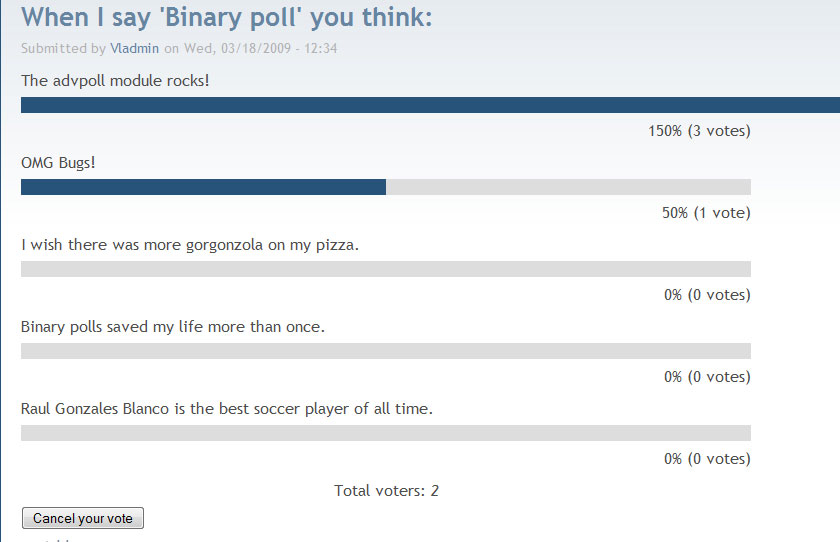Click the 'Total voters: 2' text
This screenshot has height=542, width=840.
click(386, 490)
